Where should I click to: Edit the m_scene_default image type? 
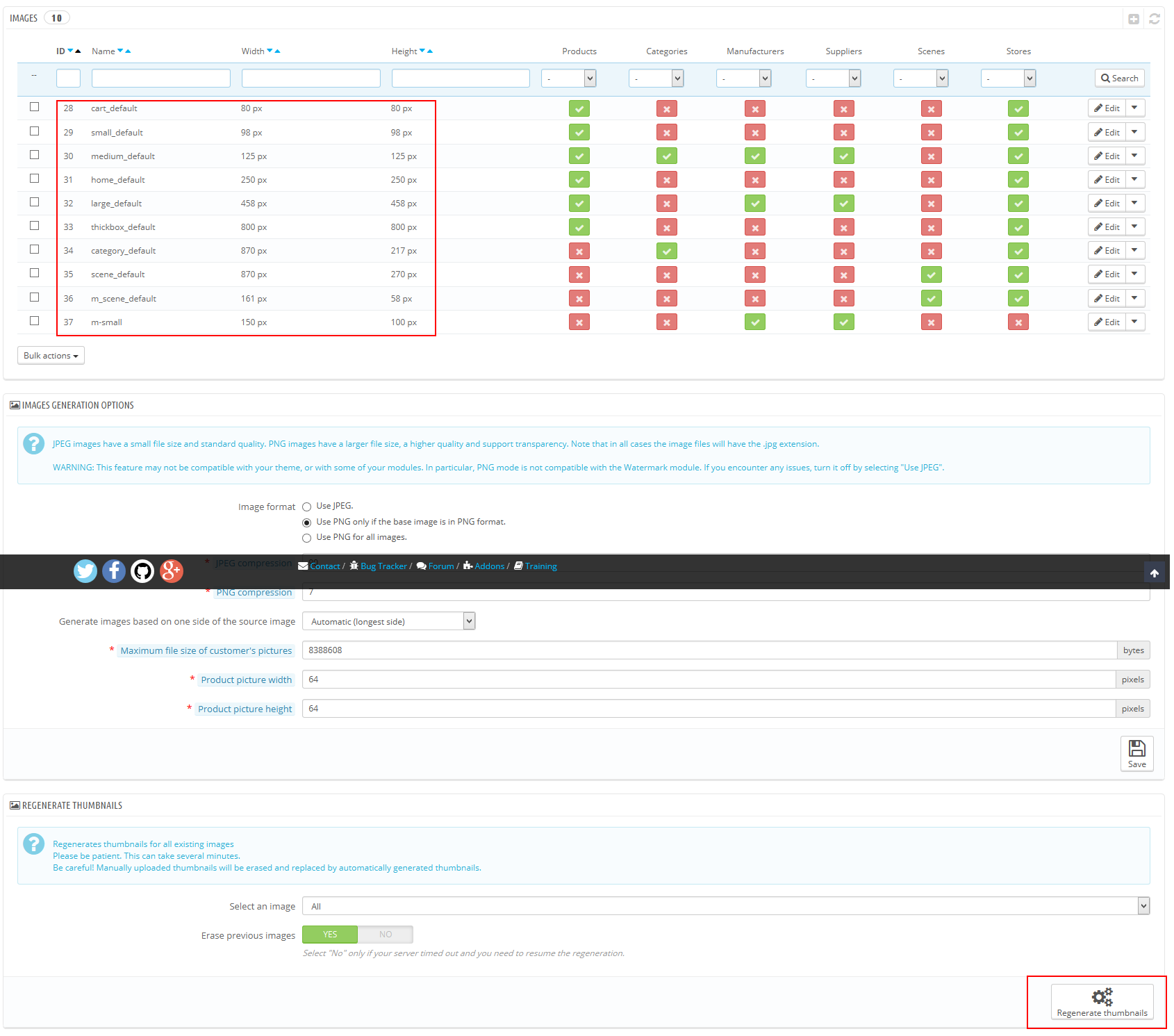click(x=1107, y=298)
